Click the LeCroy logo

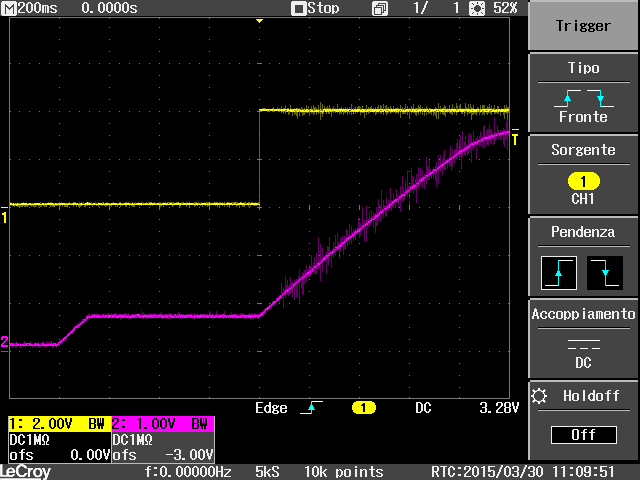point(25,472)
